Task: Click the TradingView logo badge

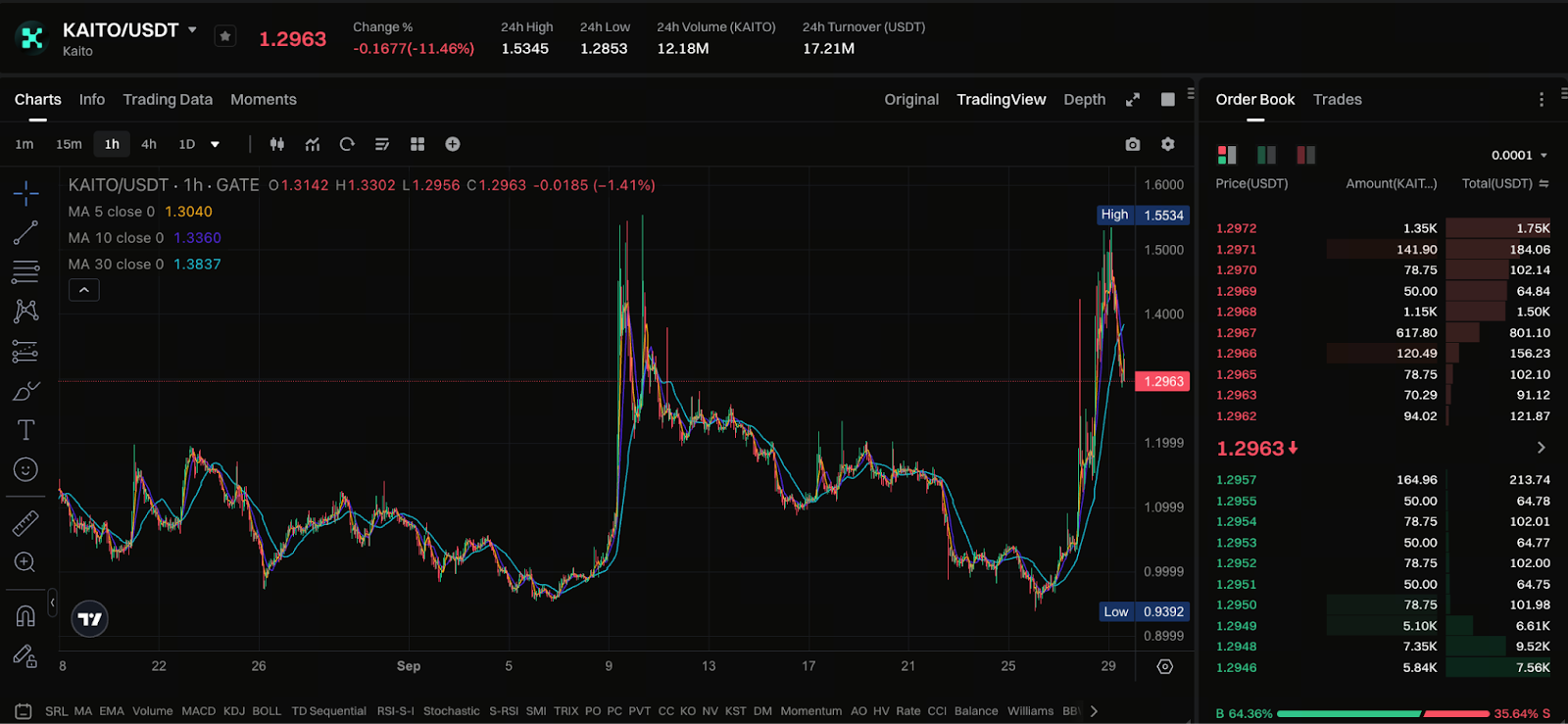Action: coord(90,619)
